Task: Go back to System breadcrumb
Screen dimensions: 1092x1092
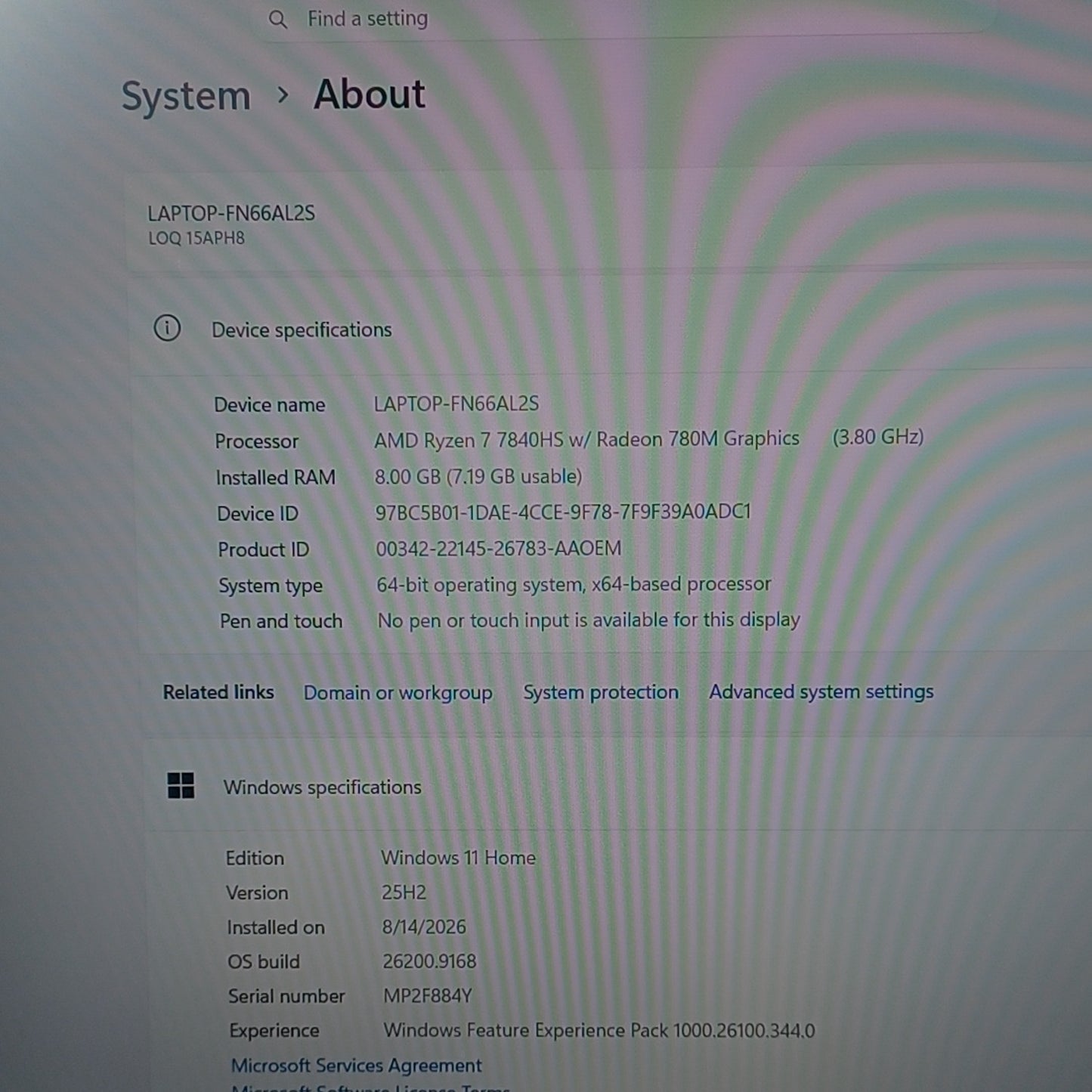Action: click(x=186, y=97)
